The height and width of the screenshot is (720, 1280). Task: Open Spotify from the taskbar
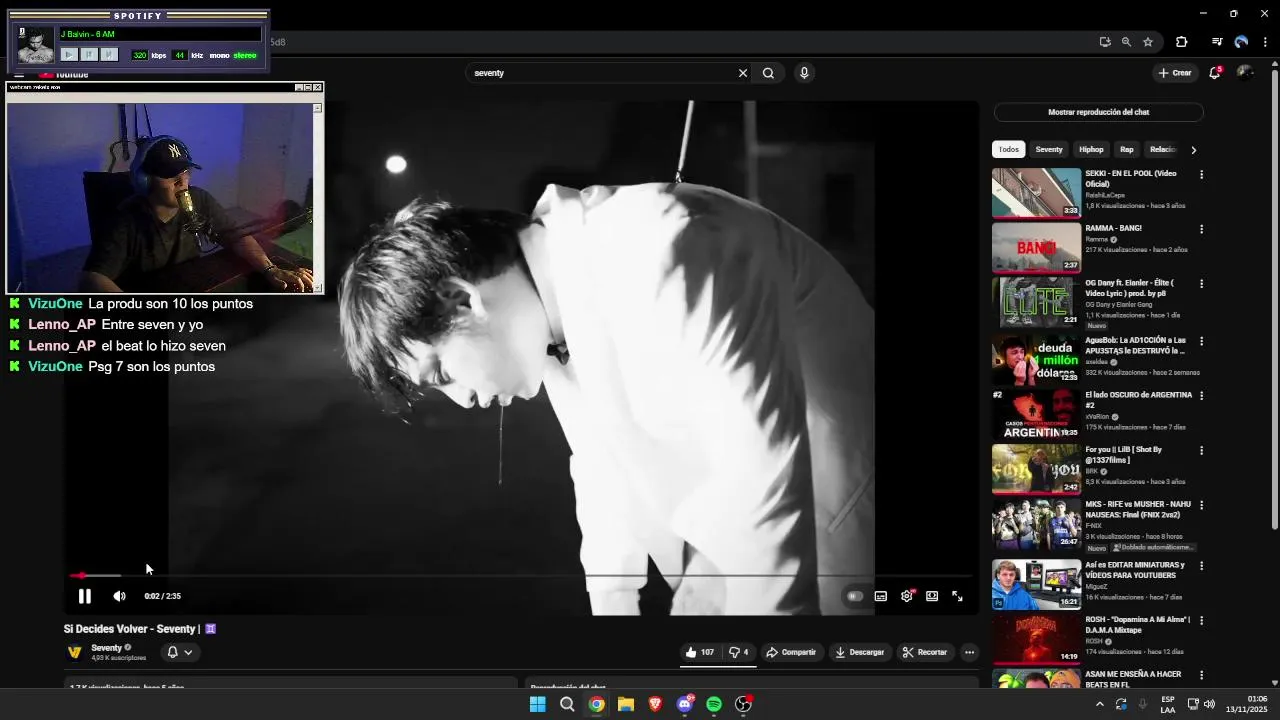click(714, 704)
